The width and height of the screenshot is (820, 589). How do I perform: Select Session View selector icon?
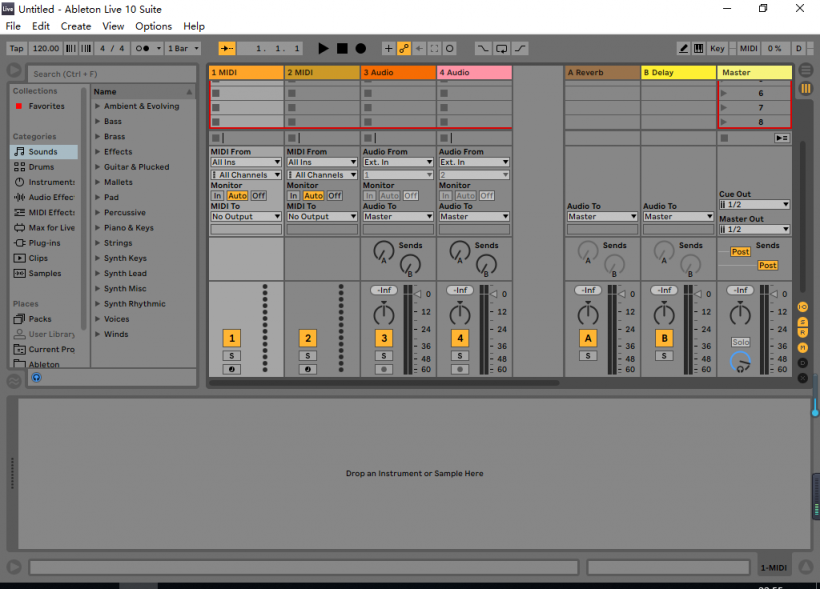806,88
